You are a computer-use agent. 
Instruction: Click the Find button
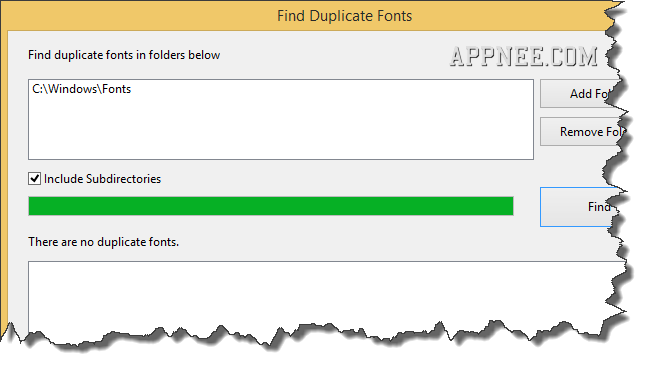(580, 207)
